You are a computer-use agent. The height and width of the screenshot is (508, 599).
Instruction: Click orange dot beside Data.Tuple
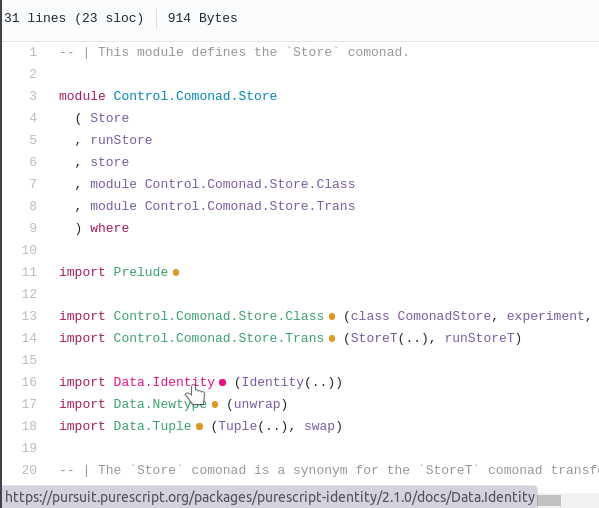tap(199, 426)
